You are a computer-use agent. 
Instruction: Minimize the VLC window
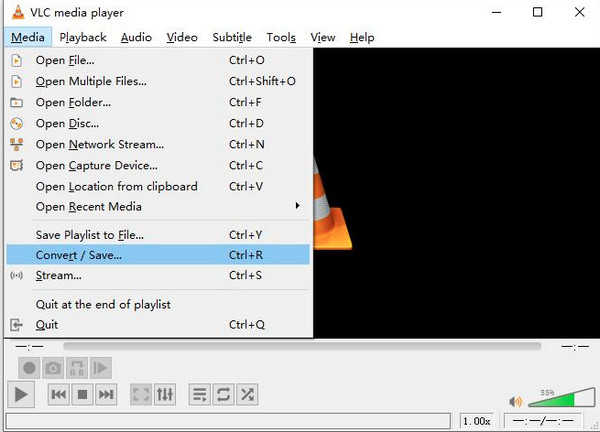point(497,12)
